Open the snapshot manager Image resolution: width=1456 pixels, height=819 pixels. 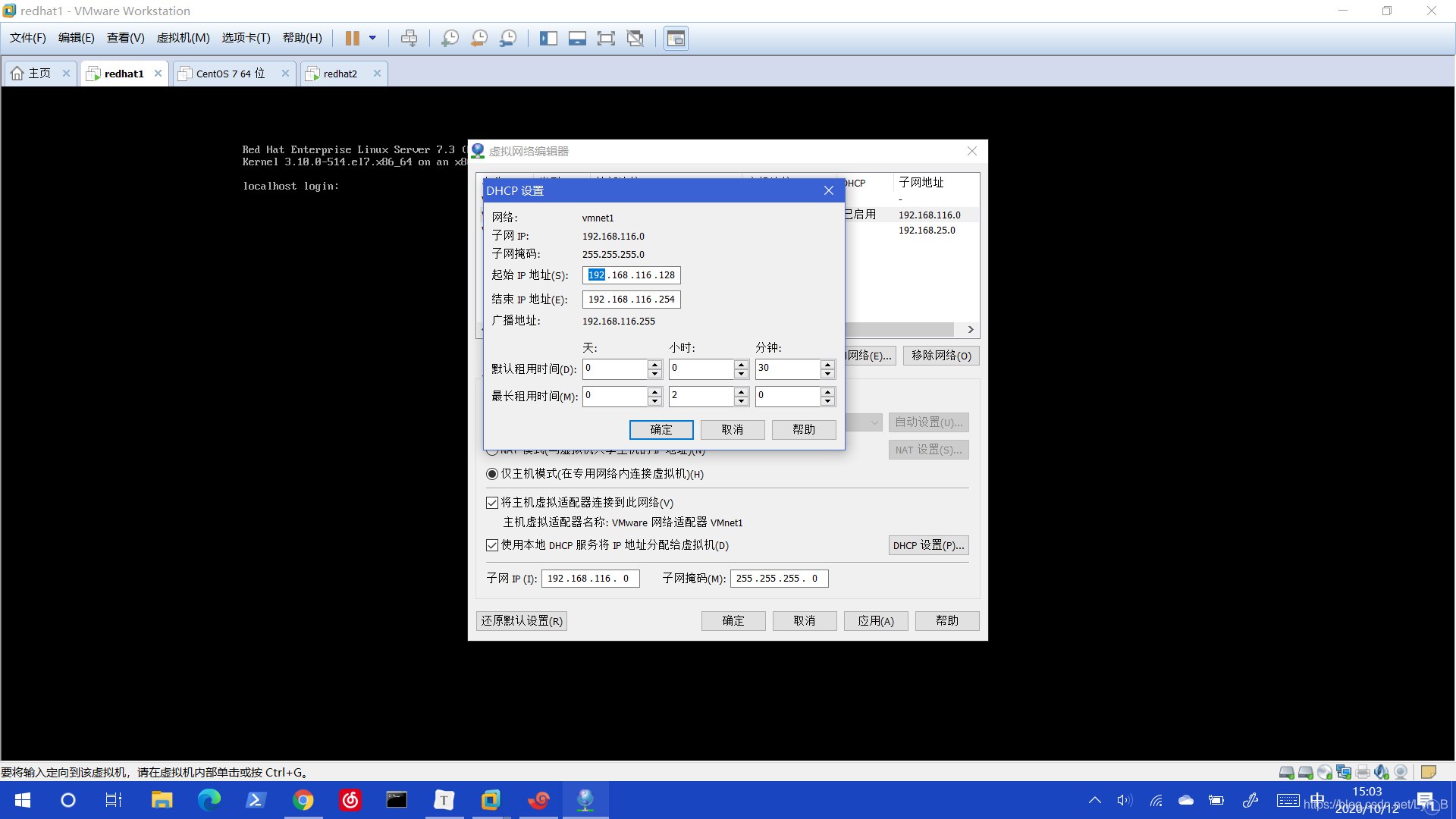pyautogui.click(x=507, y=38)
